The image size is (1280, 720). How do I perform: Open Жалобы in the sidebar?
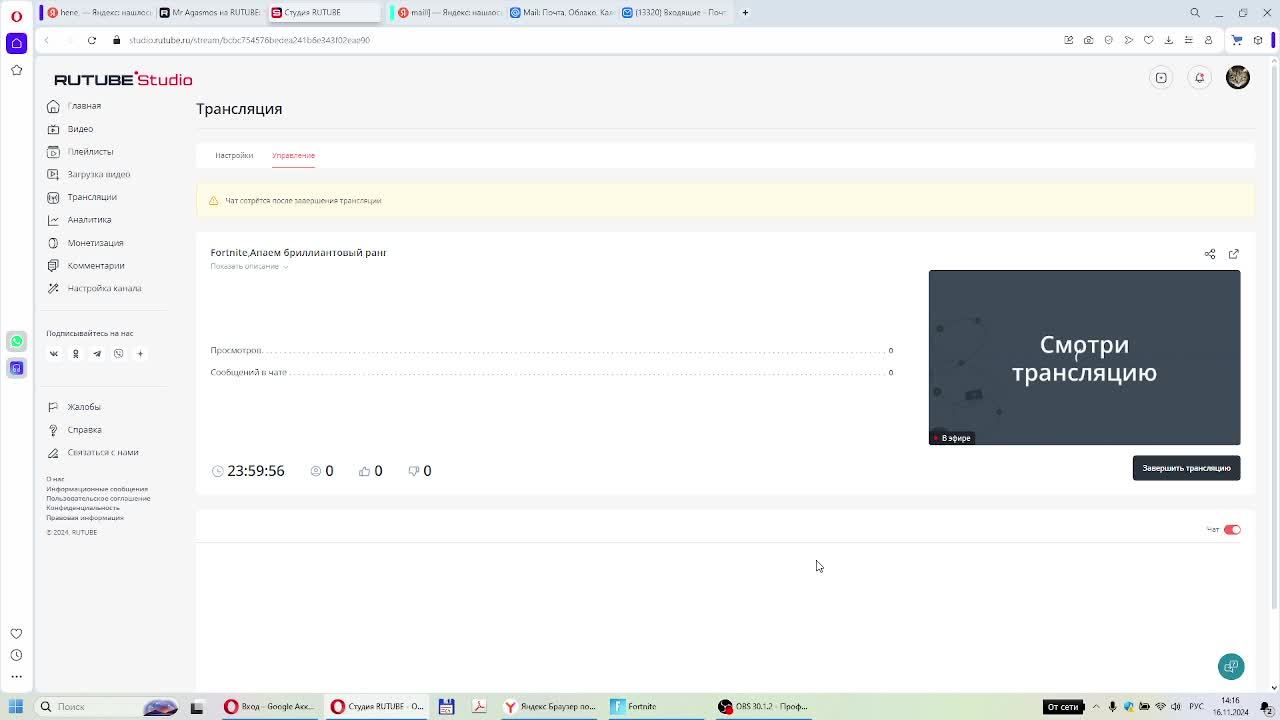[84, 407]
